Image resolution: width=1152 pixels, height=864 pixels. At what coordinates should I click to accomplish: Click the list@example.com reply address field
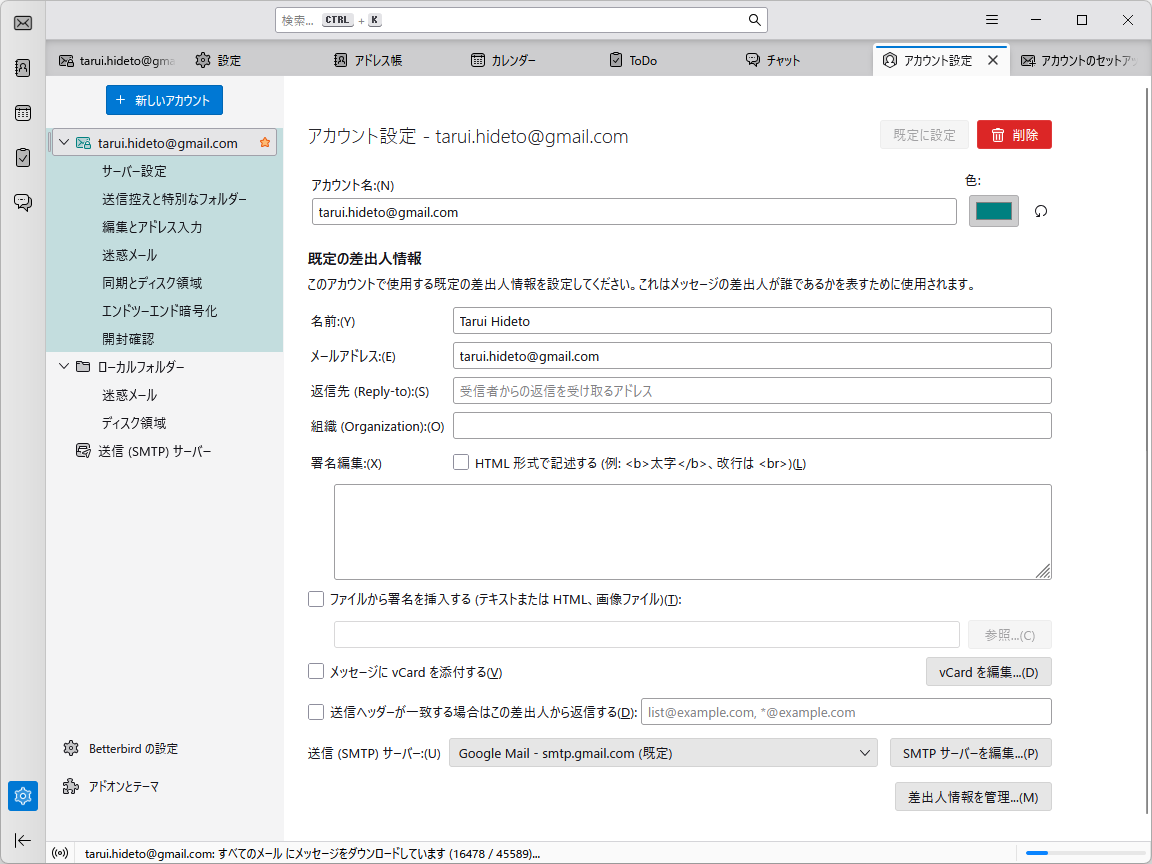846,712
